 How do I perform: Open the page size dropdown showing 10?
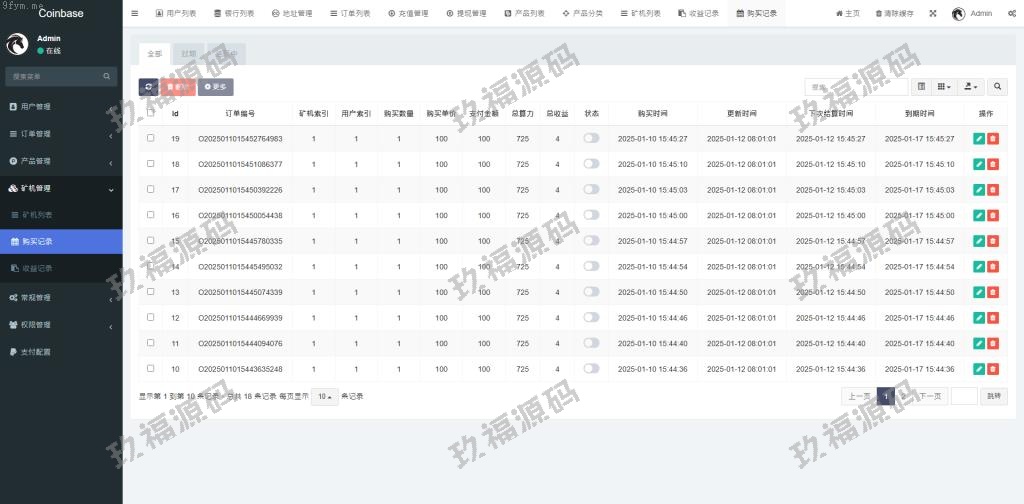pyautogui.click(x=325, y=396)
